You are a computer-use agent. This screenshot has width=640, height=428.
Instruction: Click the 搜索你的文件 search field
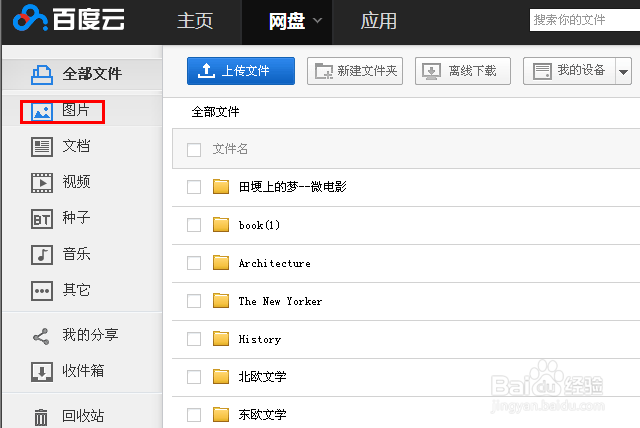pyautogui.click(x=584, y=20)
